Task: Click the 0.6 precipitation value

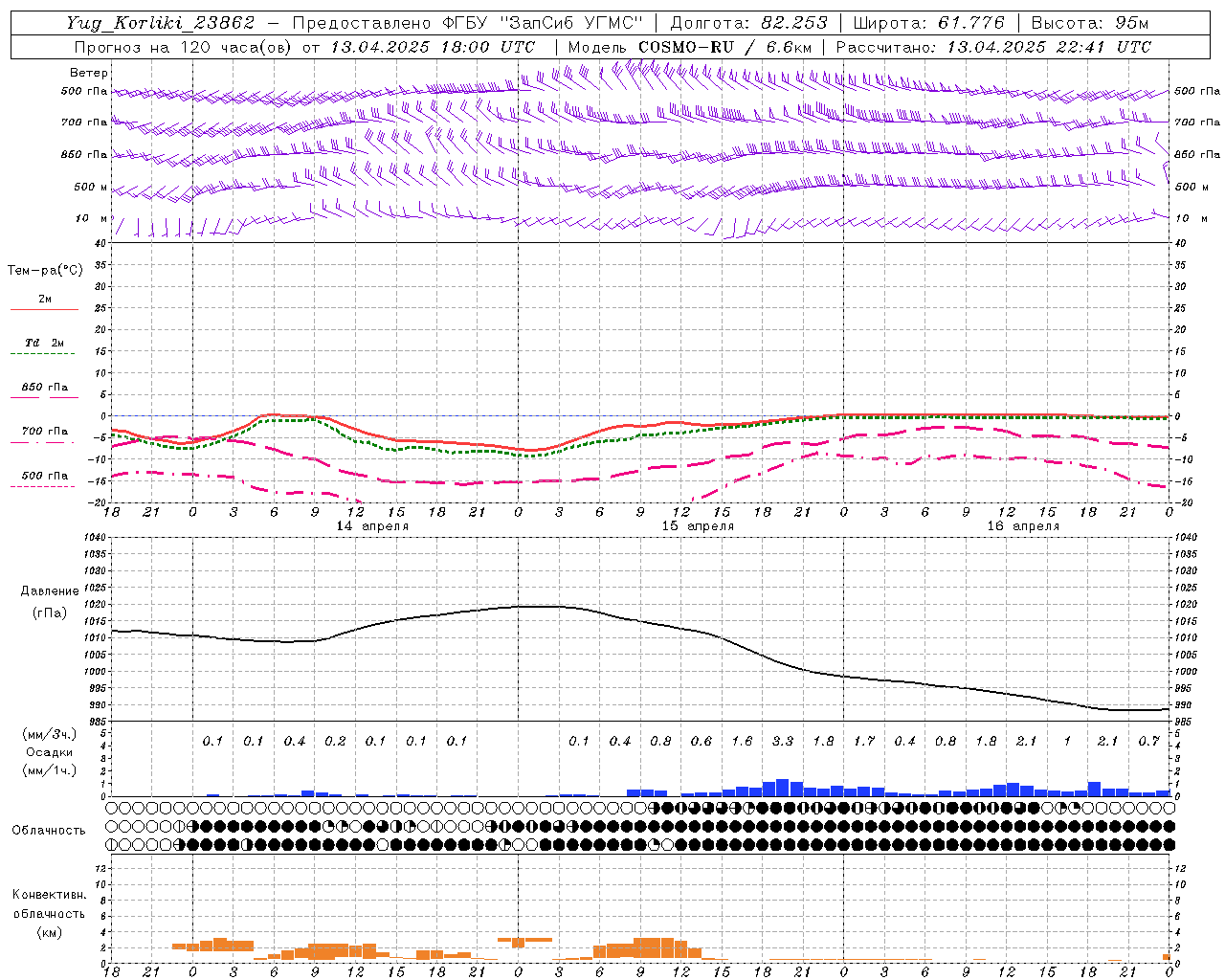Action: [701, 741]
